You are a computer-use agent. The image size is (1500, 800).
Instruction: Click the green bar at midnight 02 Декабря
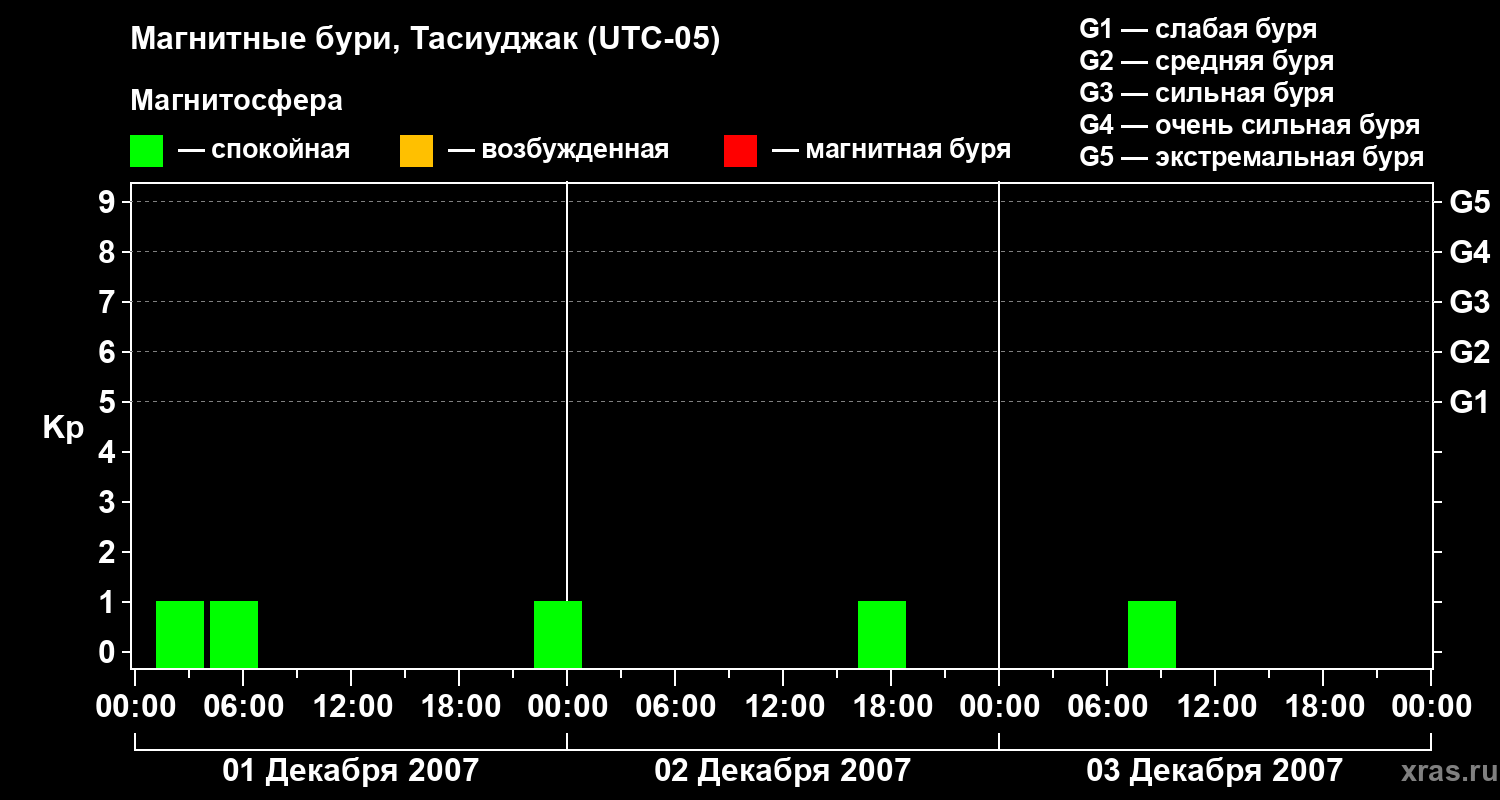pos(558,634)
